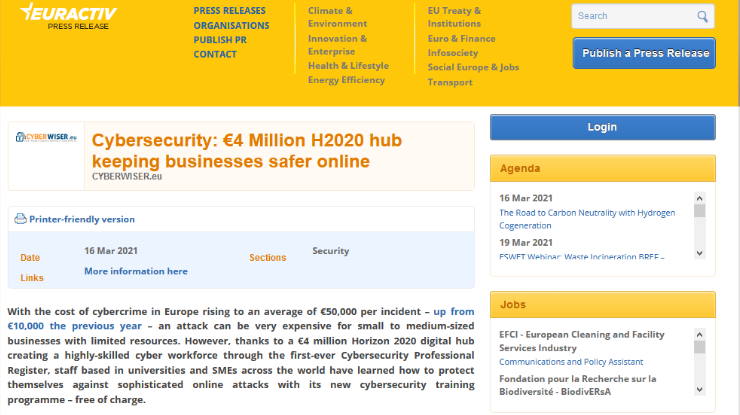Click into the Search input field
740x415 pixels.
click(634, 16)
